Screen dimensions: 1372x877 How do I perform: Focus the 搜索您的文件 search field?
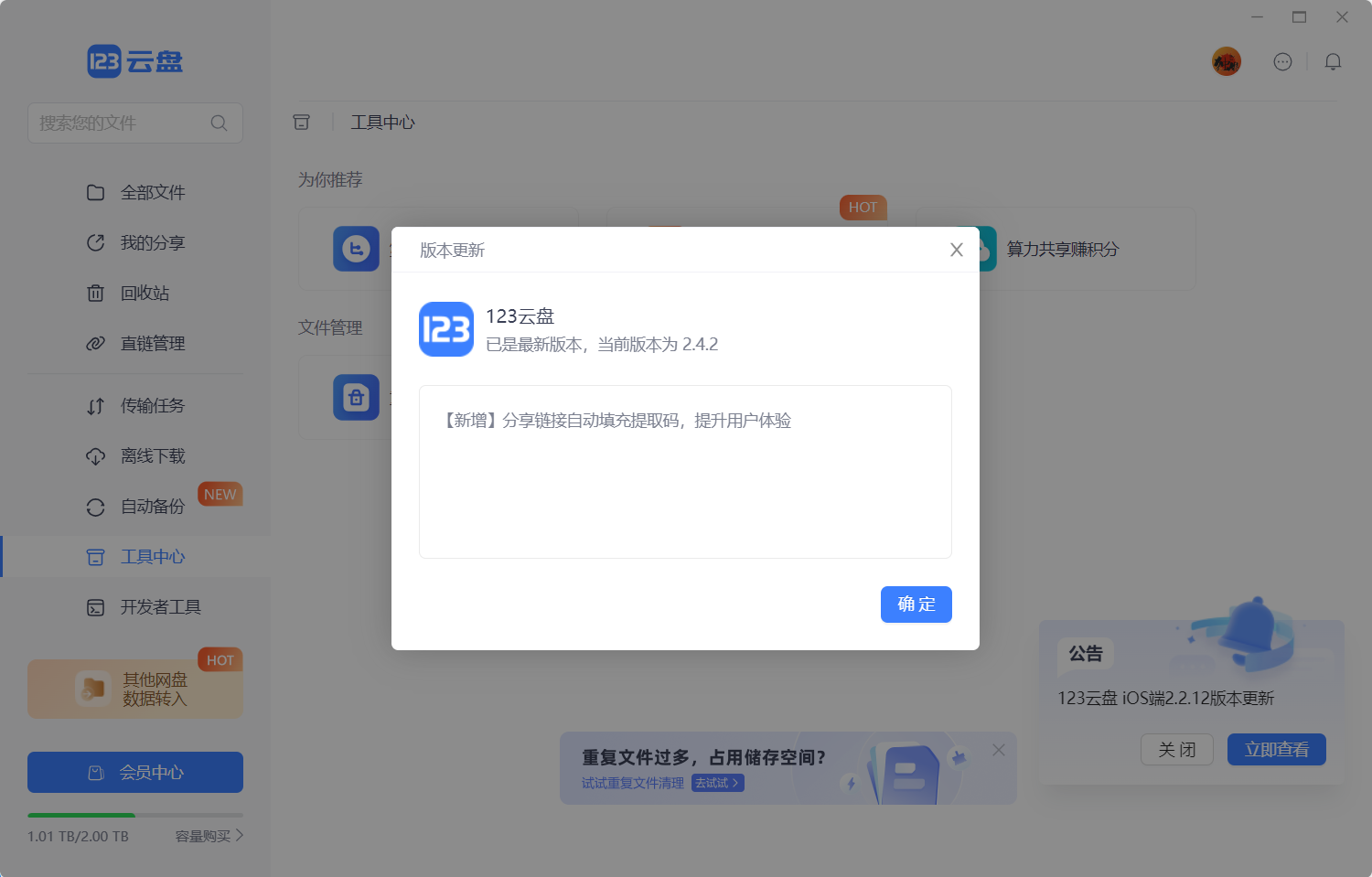pyautogui.click(x=135, y=123)
